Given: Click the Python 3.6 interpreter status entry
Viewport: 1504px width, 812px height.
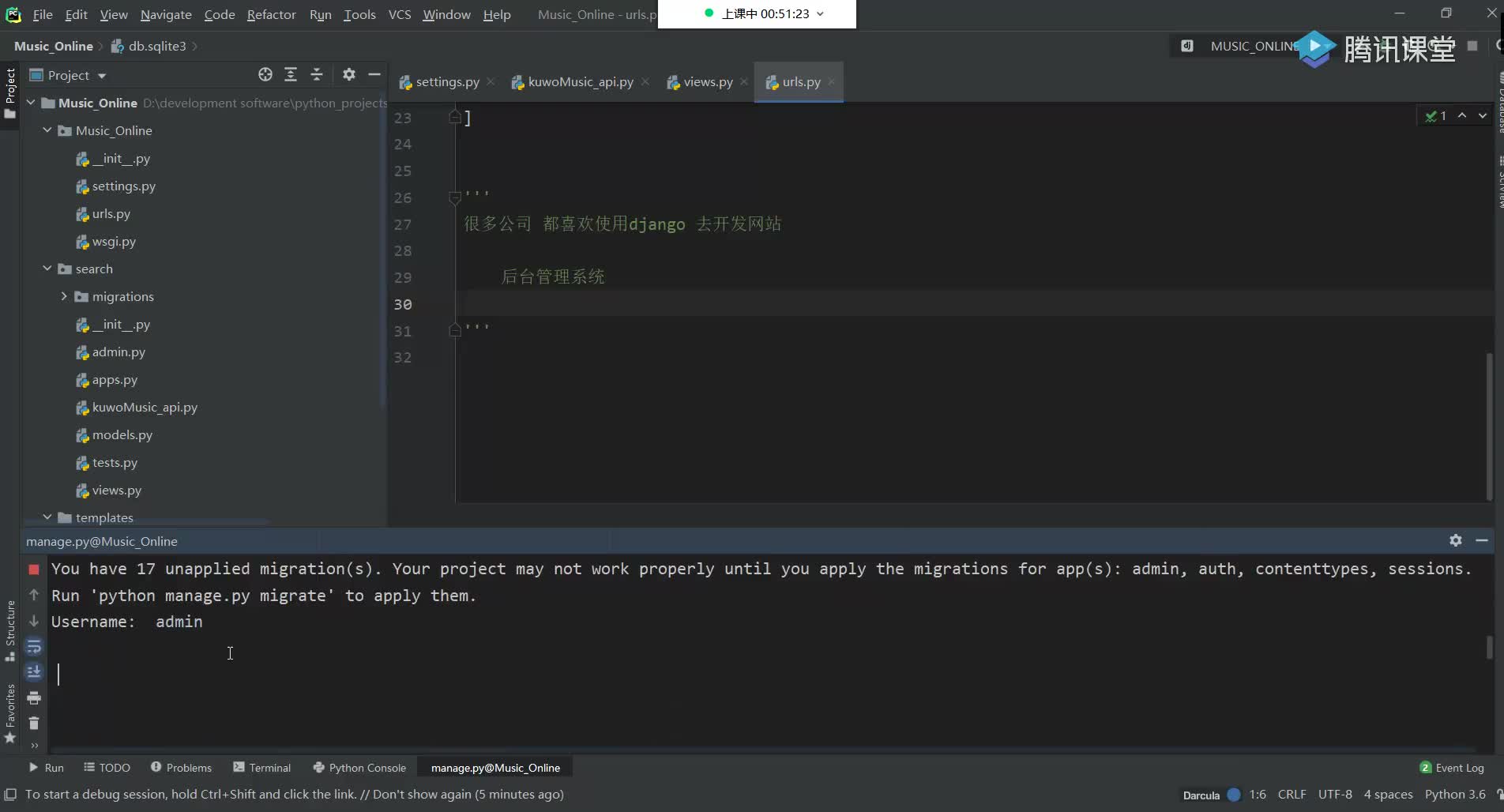Looking at the screenshot, I should coord(1455,795).
